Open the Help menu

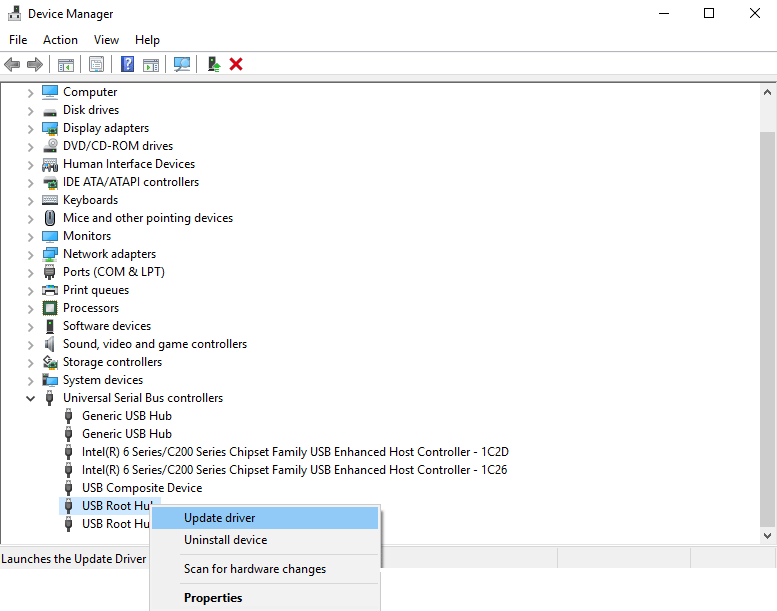pyautogui.click(x=147, y=40)
